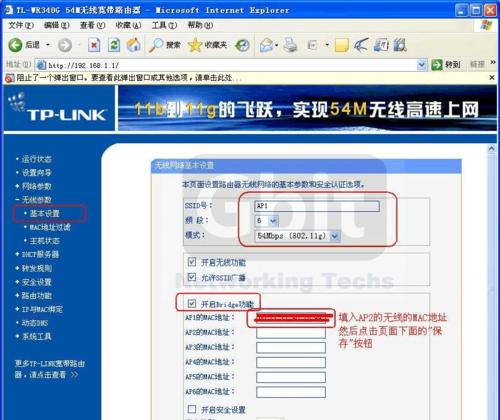Viewport: 500px width, 420px height.
Task: Click the IE icon in title bar
Action: [x=8, y=10]
